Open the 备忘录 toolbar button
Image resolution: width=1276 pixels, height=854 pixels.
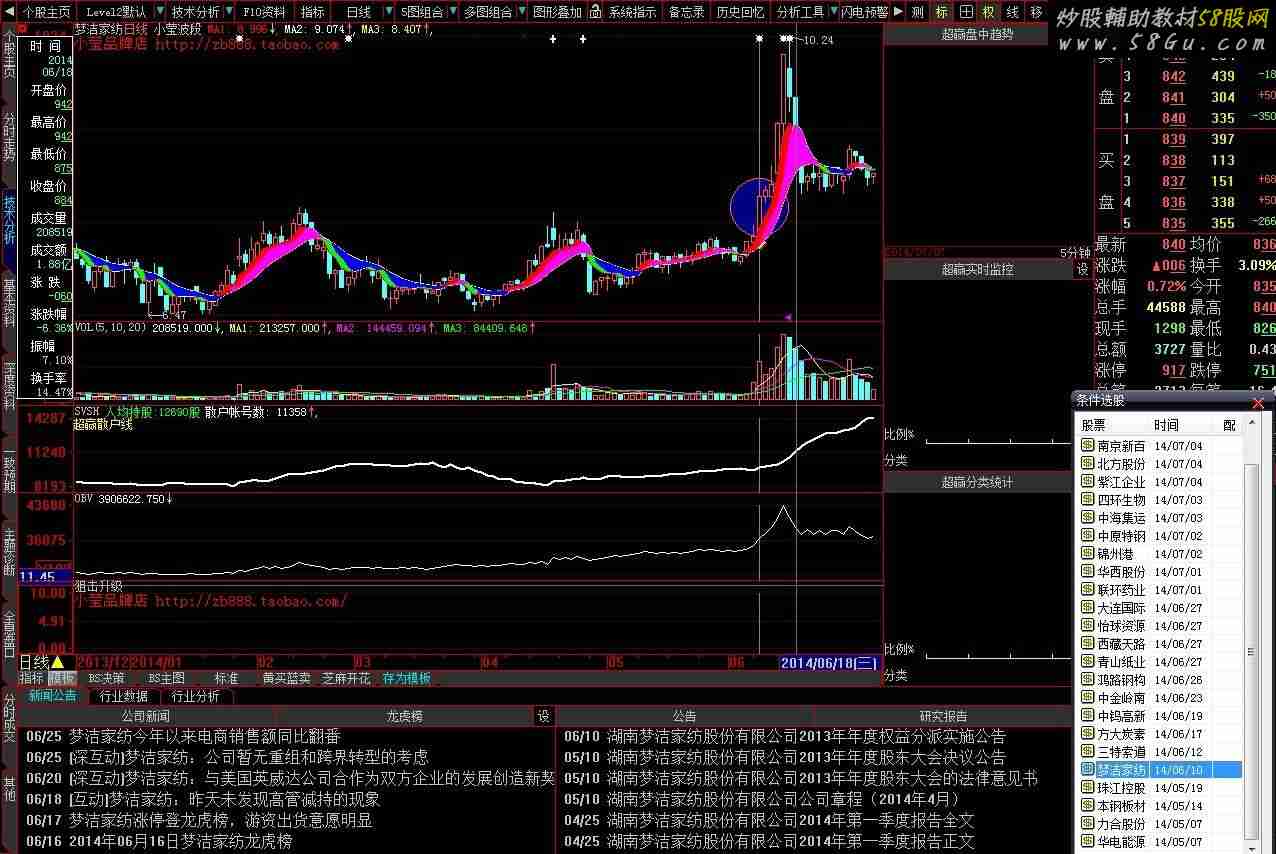point(687,12)
